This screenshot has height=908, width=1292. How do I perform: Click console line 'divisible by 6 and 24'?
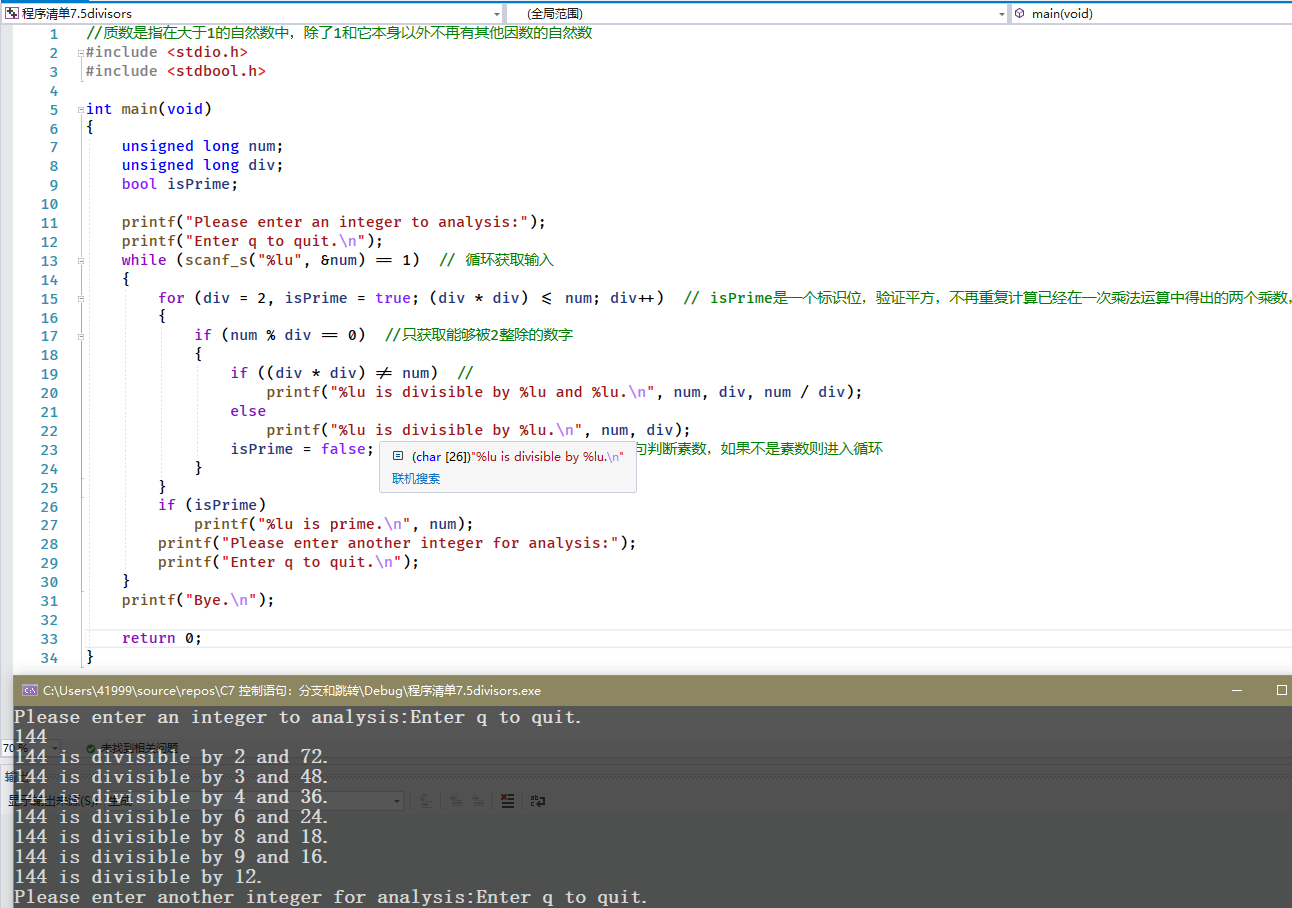(171, 817)
